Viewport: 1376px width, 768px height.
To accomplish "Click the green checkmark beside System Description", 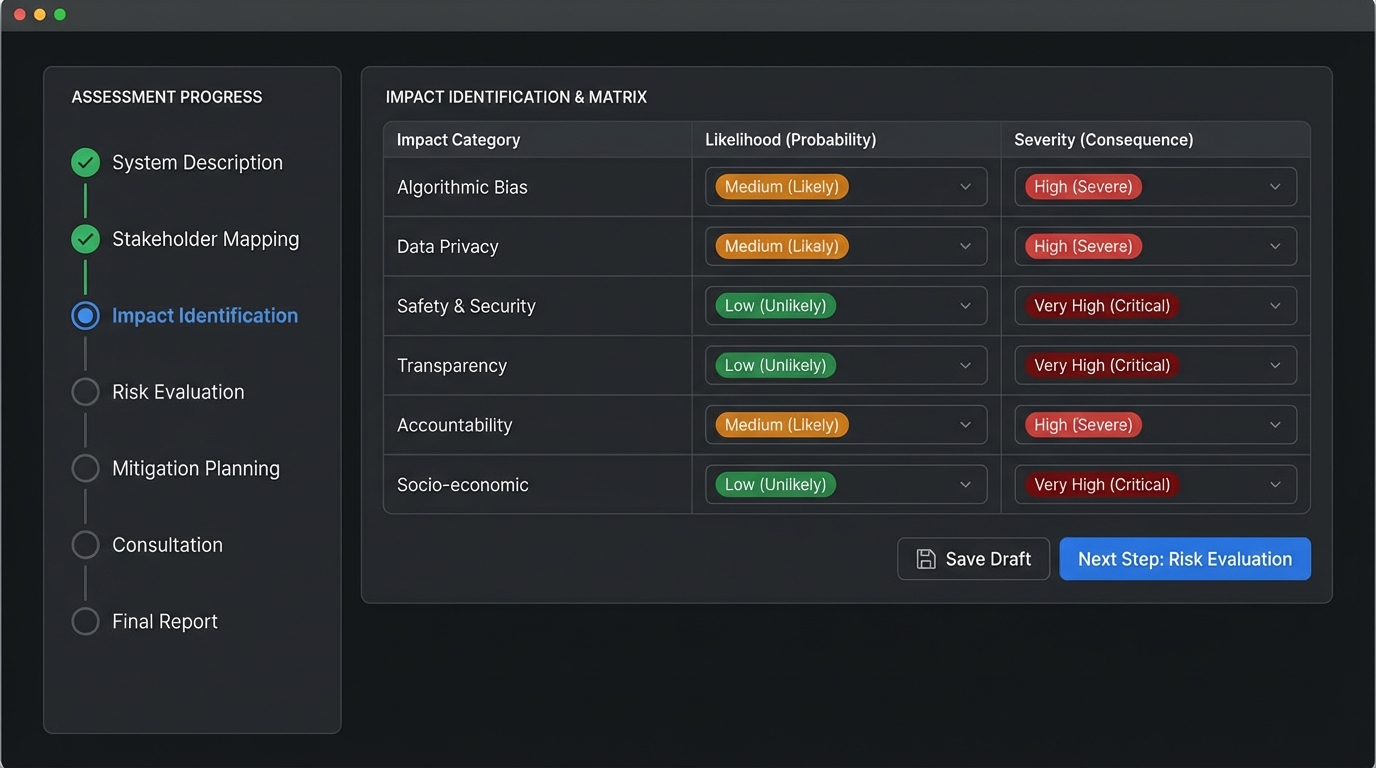I will coord(85,161).
